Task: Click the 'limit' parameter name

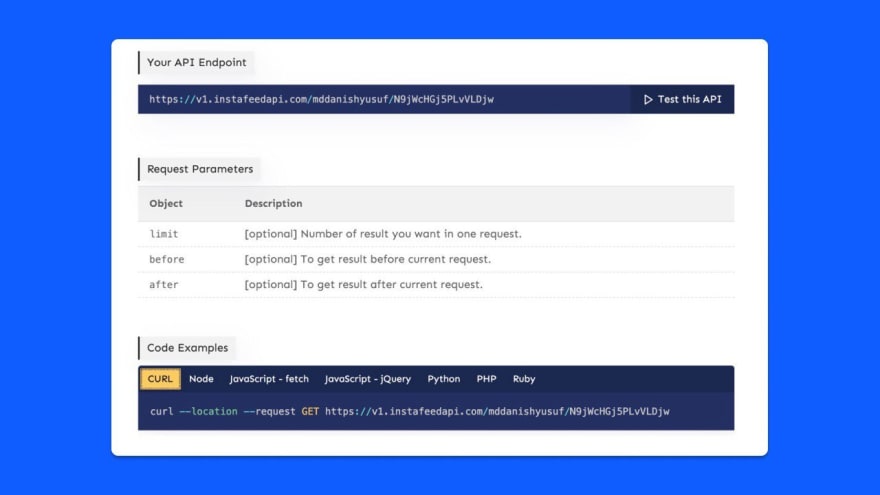Action: tap(163, 234)
